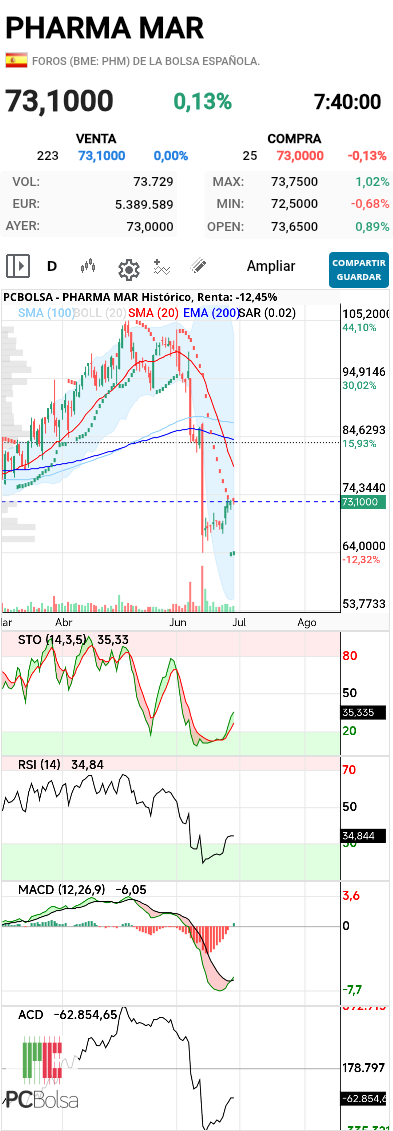Click the VOL value 73.729

coord(153,182)
